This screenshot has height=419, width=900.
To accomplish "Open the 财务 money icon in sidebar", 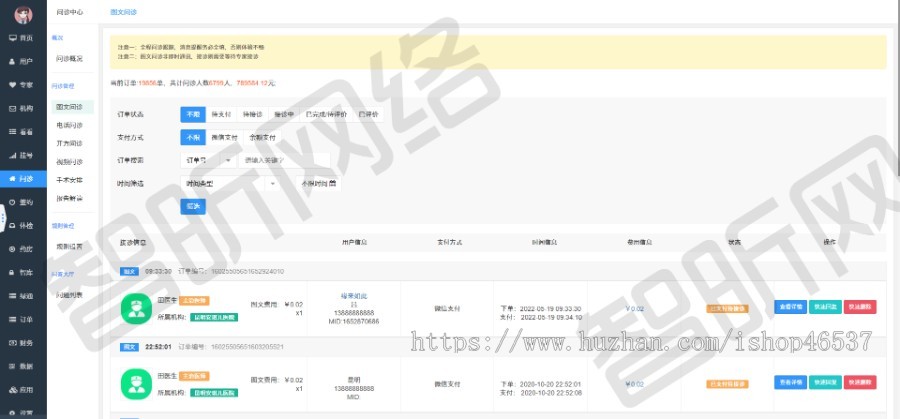I will (x=12, y=343).
